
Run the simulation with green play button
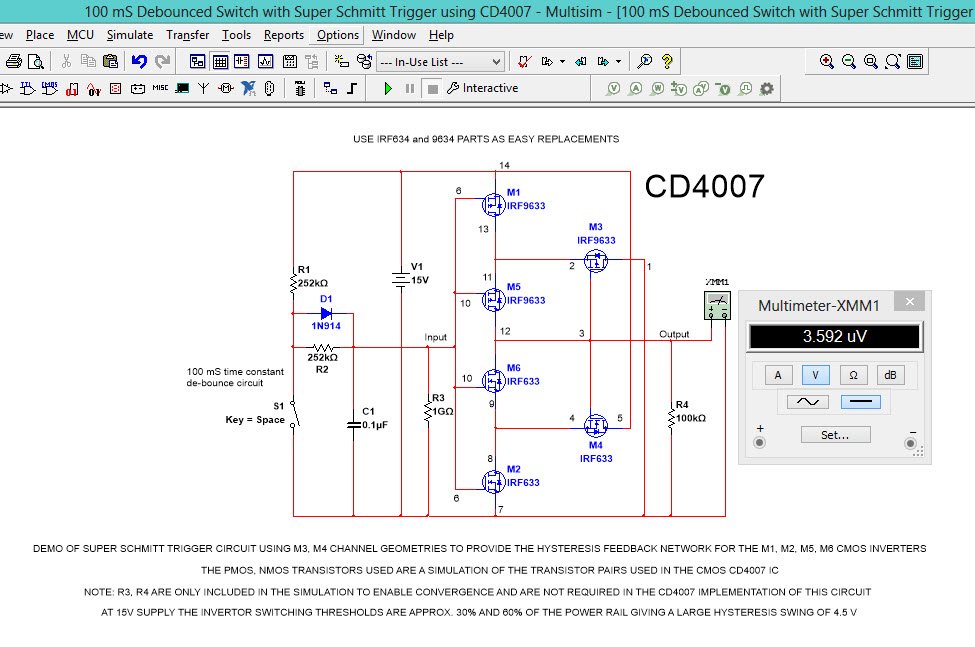[388, 88]
